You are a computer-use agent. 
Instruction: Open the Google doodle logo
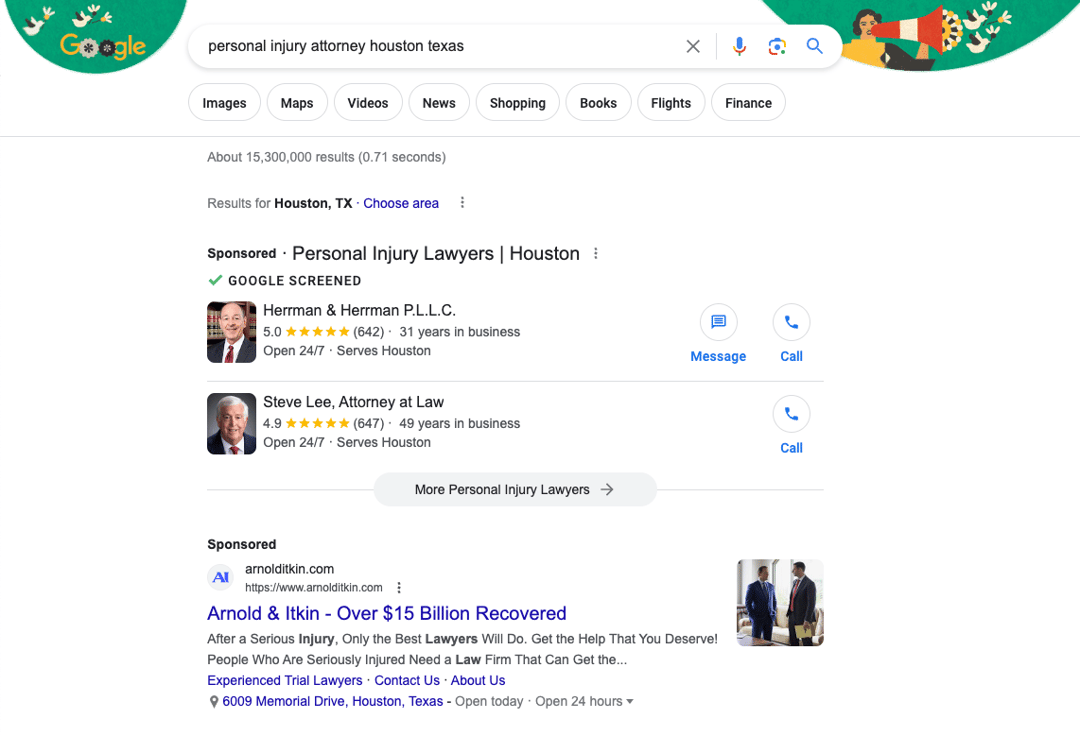(103, 45)
